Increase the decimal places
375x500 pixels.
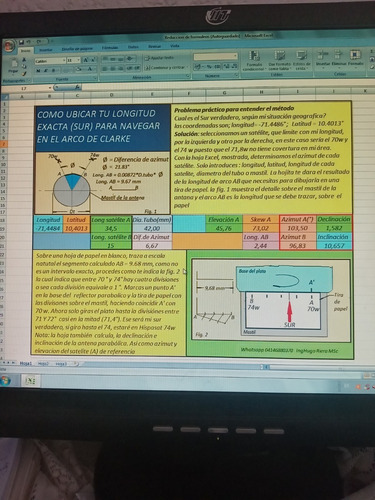pos(227,66)
